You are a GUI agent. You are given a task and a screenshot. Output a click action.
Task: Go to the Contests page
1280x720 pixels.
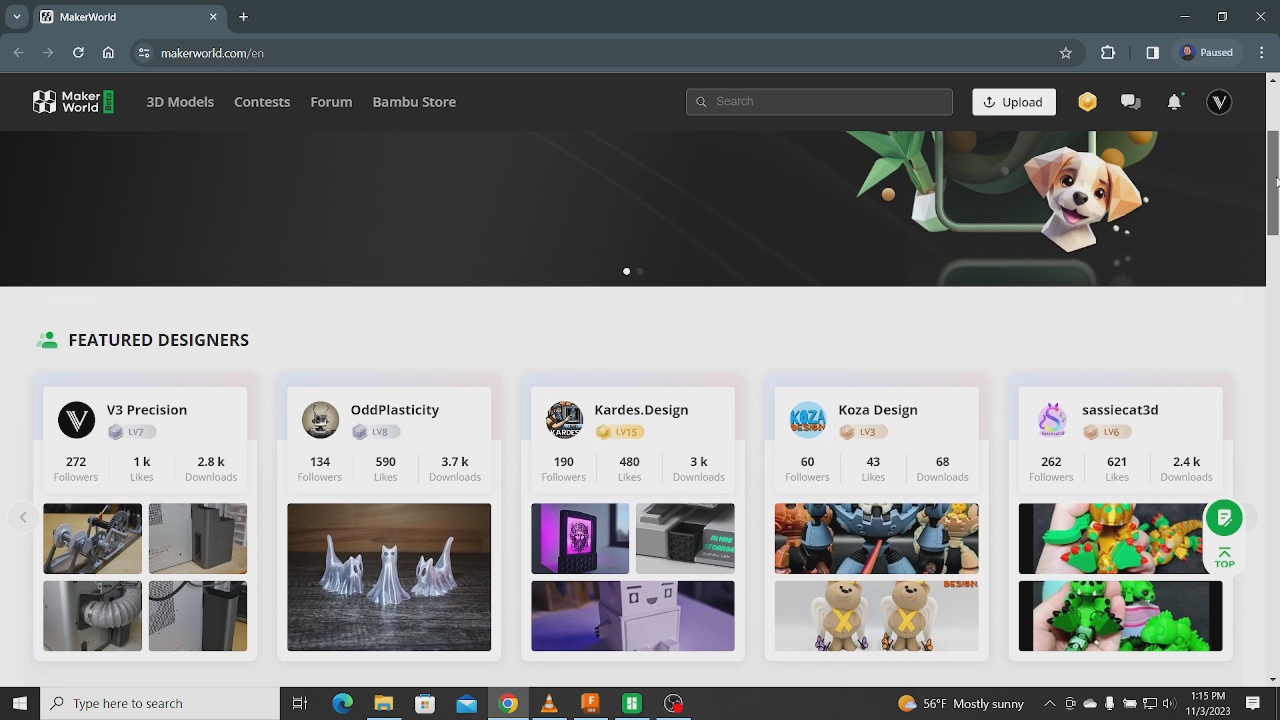[262, 102]
